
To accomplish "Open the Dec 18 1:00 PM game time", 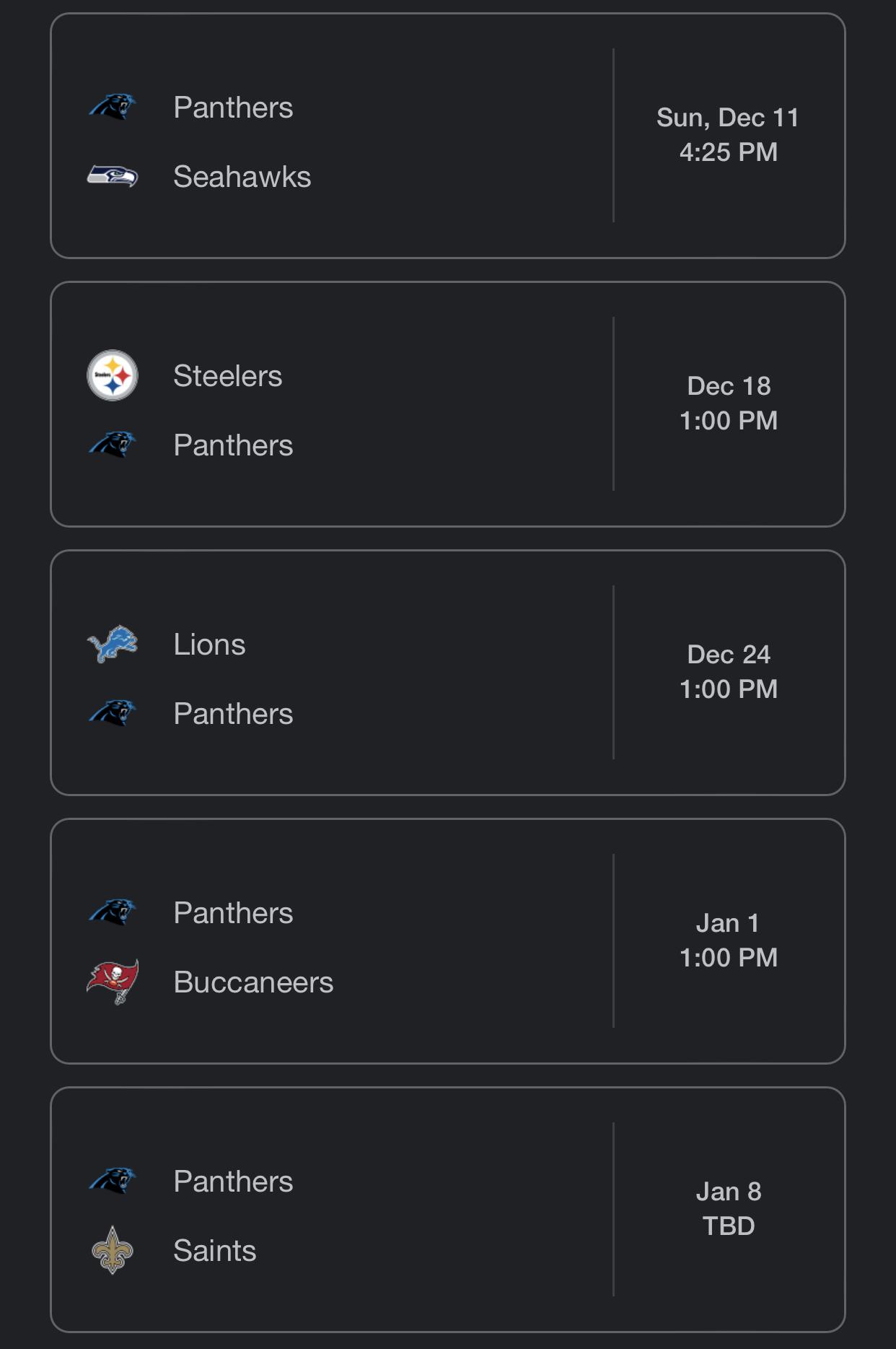I will 729,403.
